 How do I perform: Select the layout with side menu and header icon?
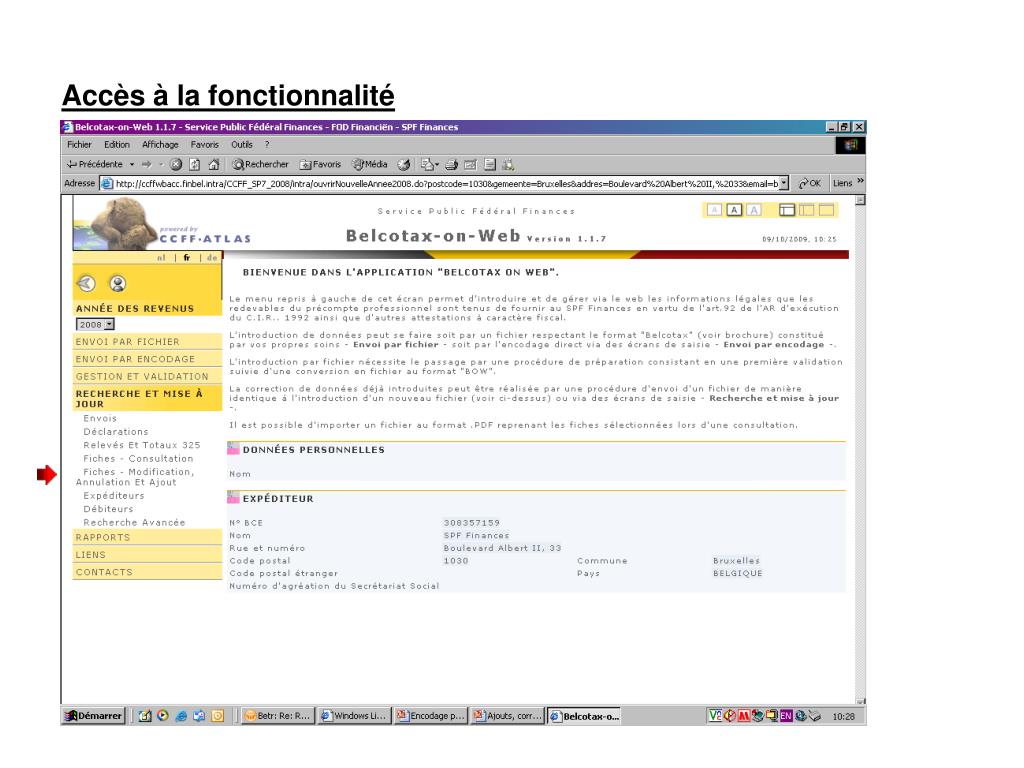787,210
